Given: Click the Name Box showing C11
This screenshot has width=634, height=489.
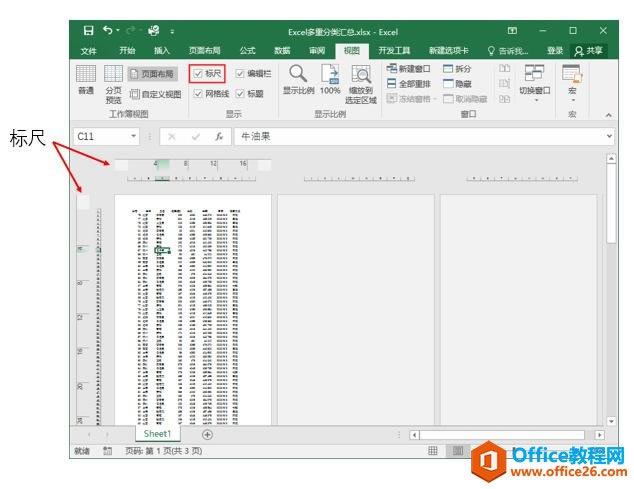Looking at the screenshot, I should tap(102, 136).
